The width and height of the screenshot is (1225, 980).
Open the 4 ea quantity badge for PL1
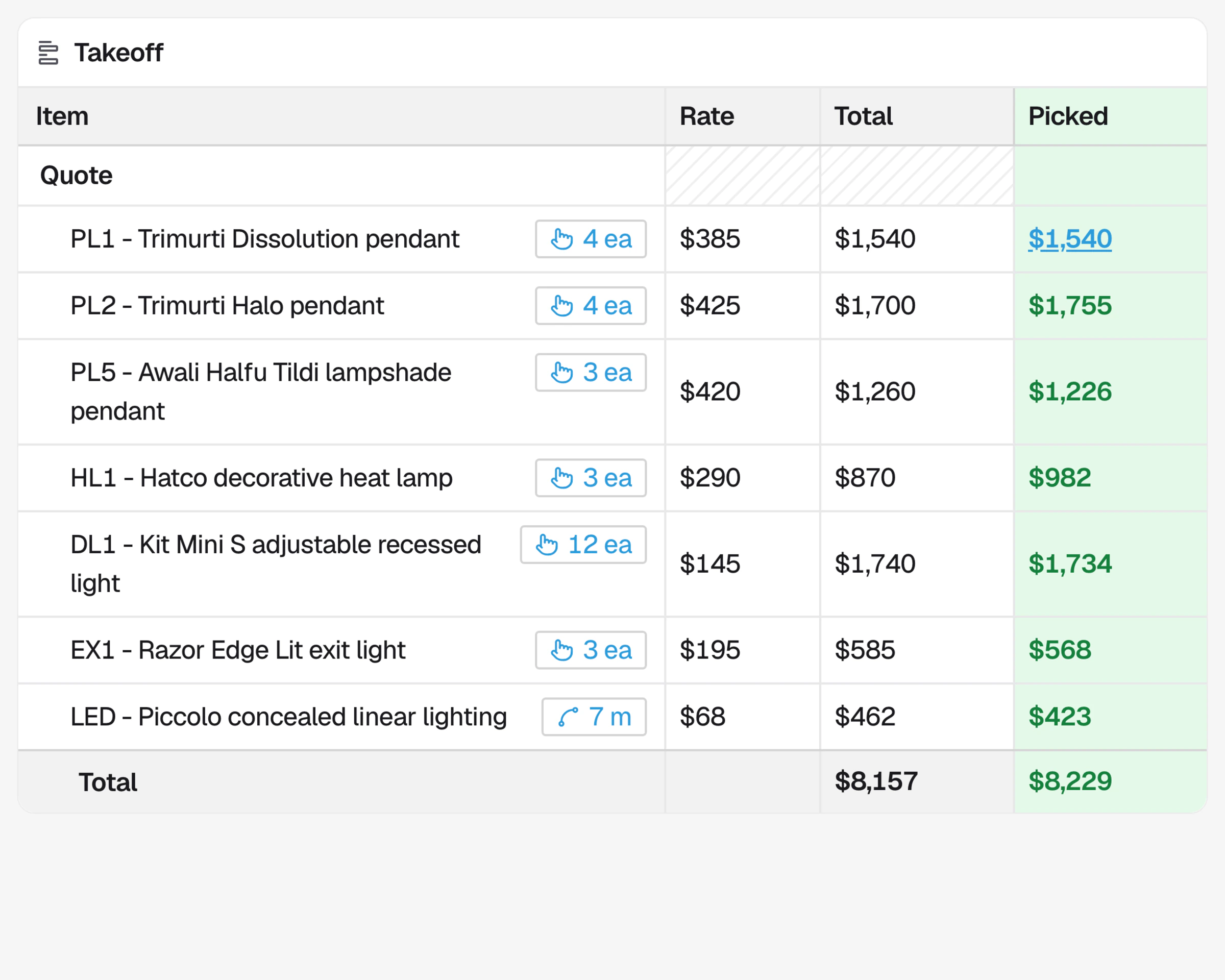coord(591,239)
